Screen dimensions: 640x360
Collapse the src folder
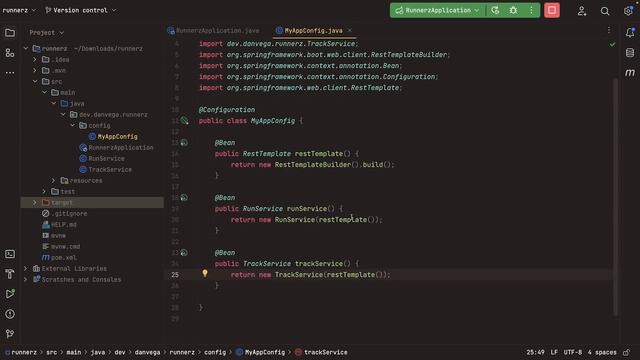35,81
